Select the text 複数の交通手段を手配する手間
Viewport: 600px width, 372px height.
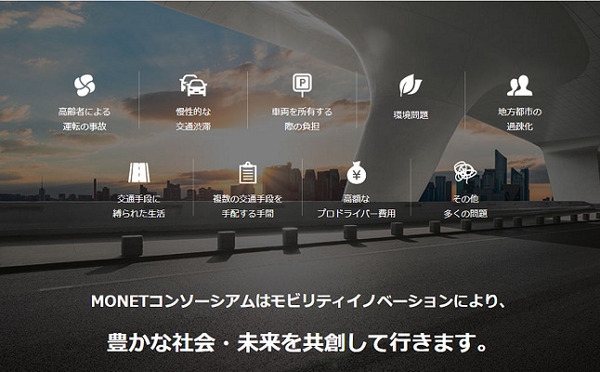pos(248,206)
